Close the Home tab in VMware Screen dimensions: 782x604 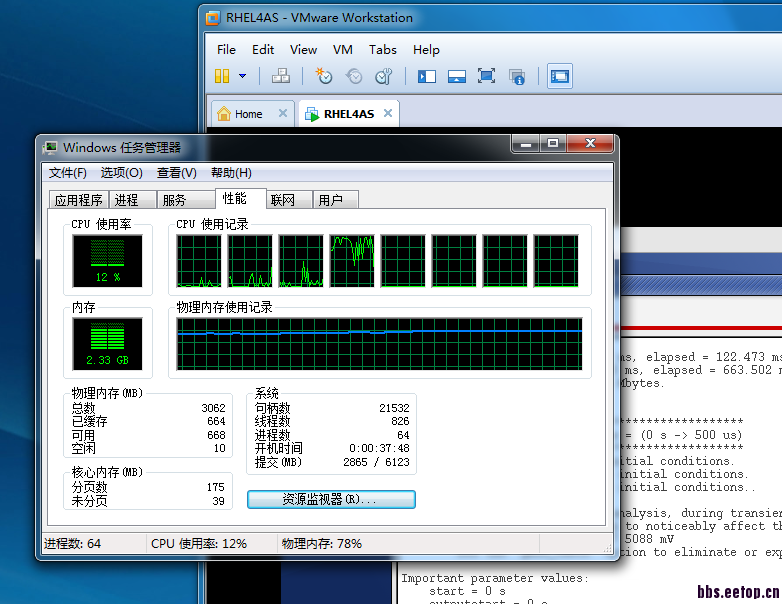tap(283, 113)
